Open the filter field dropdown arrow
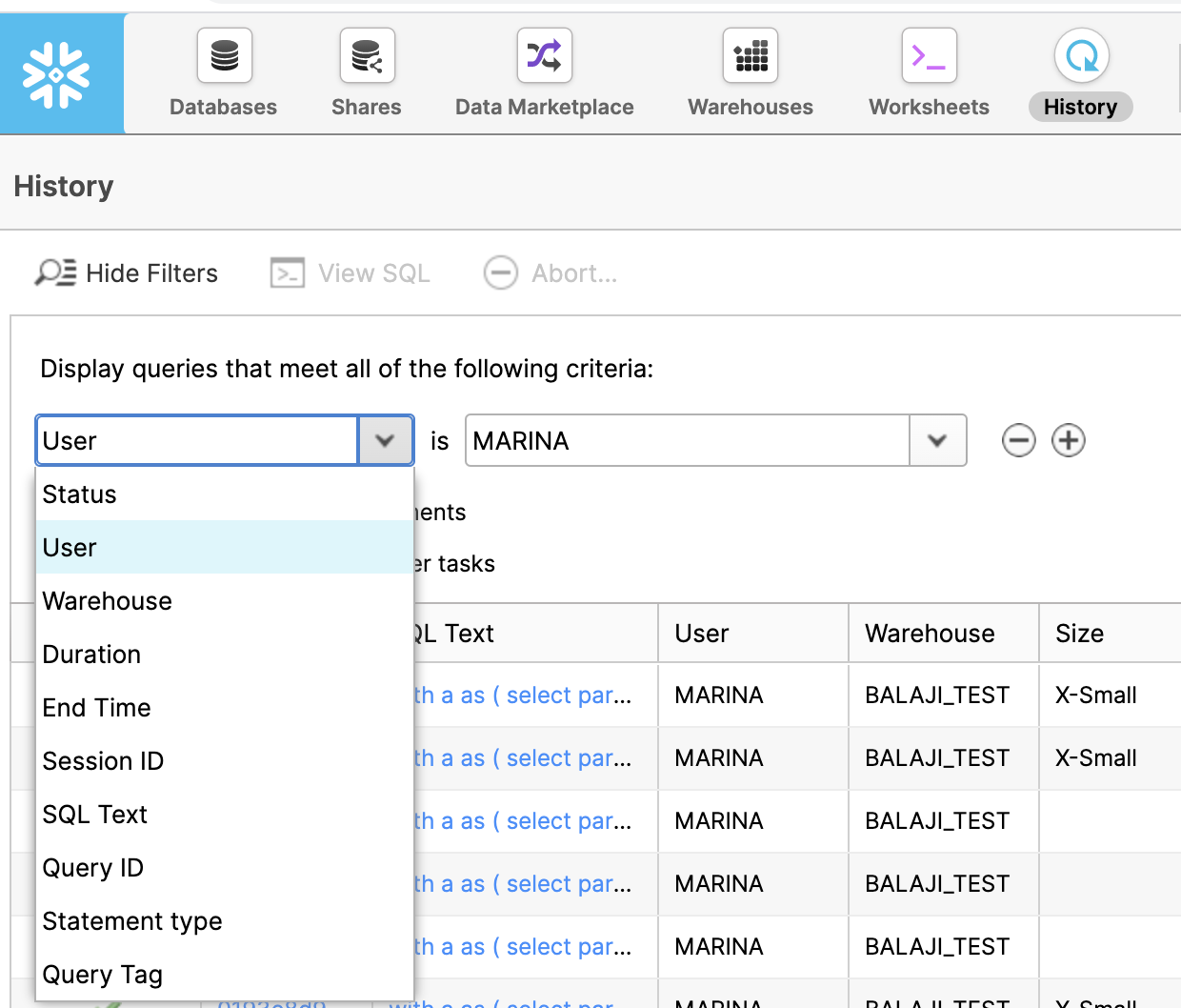This screenshot has height=1008, width=1181. pos(386,440)
